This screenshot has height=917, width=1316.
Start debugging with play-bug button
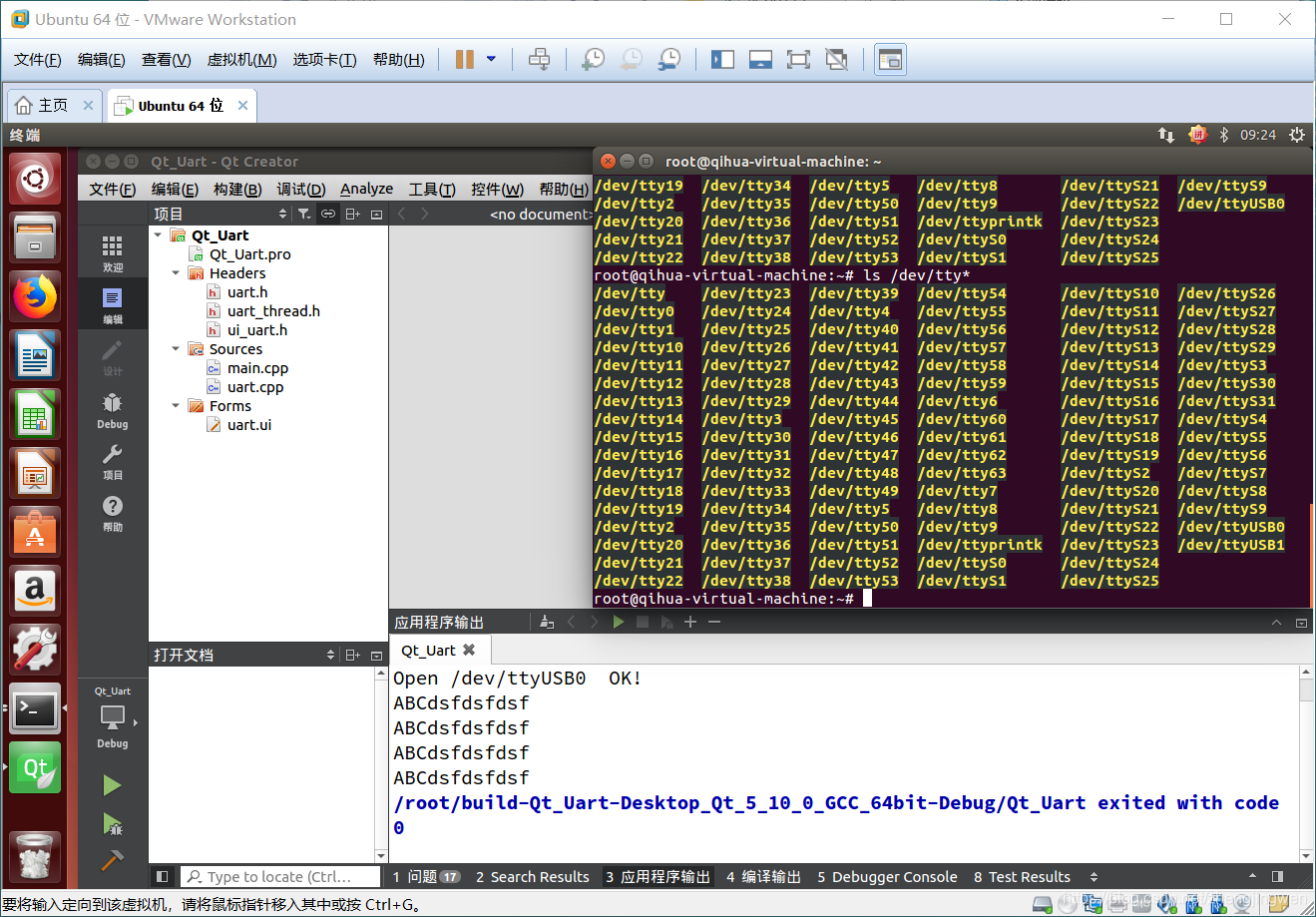click(112, 823)
